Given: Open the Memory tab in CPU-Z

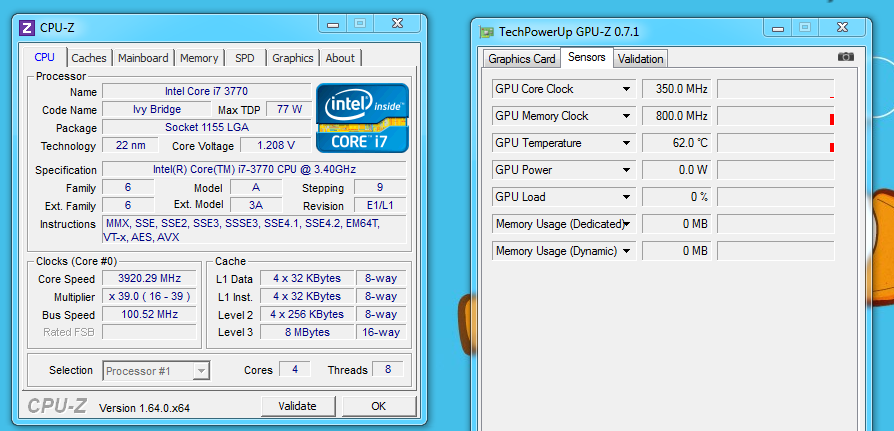Looking at the screenshot, I should [x=199, y=58].
